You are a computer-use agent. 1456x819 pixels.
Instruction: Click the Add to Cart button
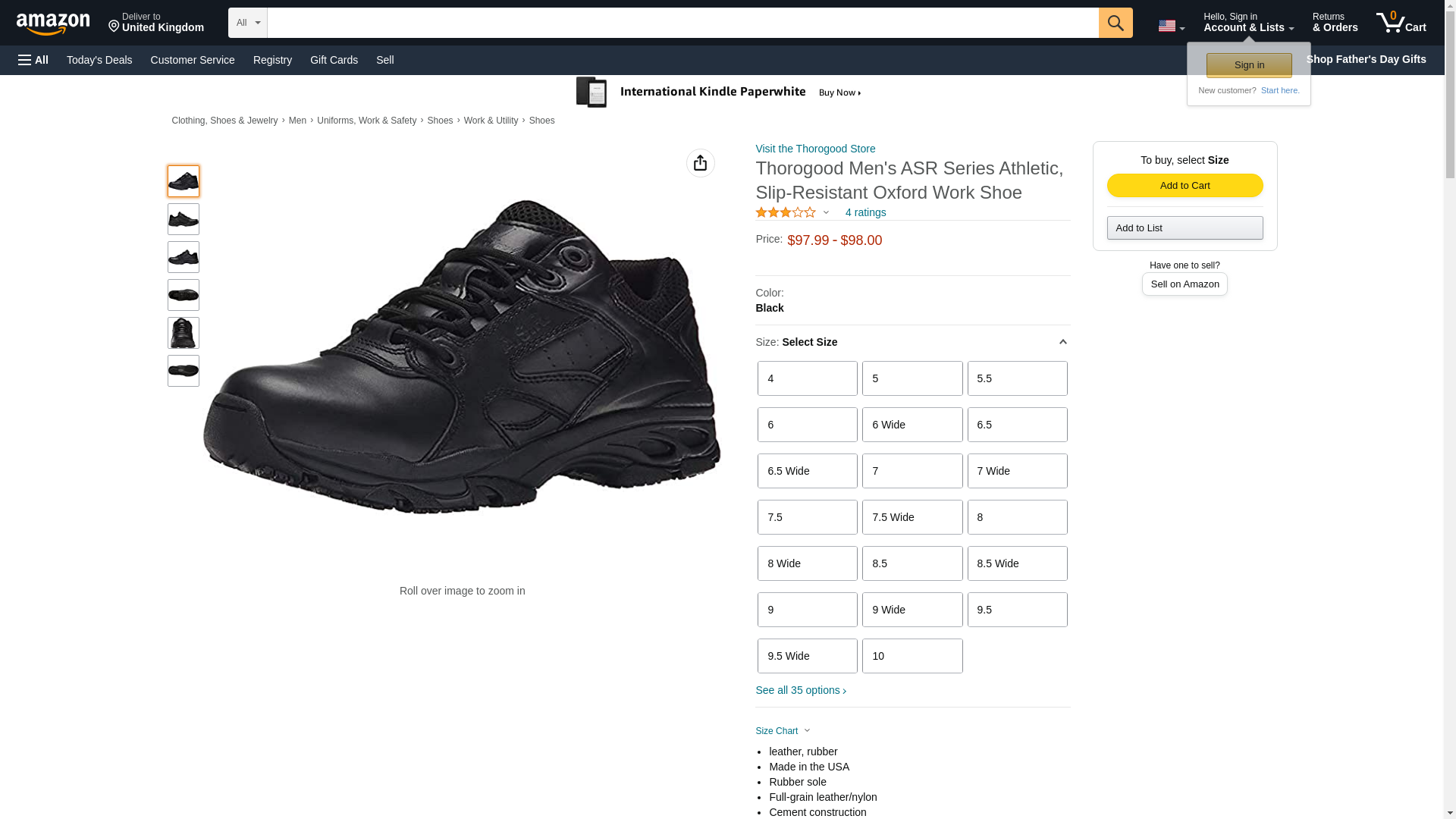click(1185, 186)
